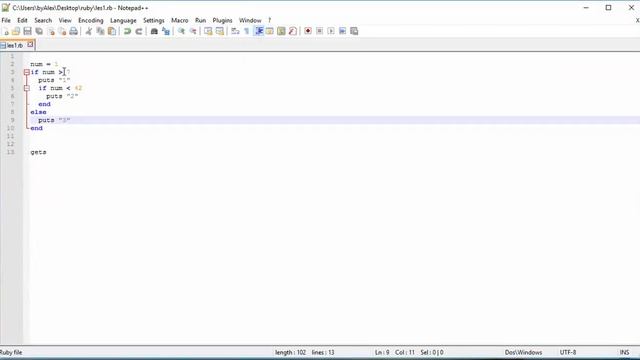640x360 pixels.
Task: Stop macro recording from the toolbar
Action: pyautogui.click(x=320, y=31)
